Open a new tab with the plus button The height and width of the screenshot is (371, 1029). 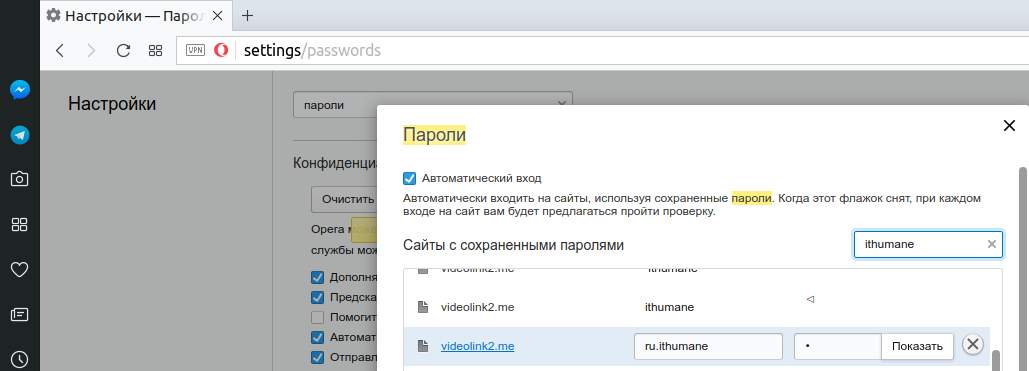[x=247, y=16]
